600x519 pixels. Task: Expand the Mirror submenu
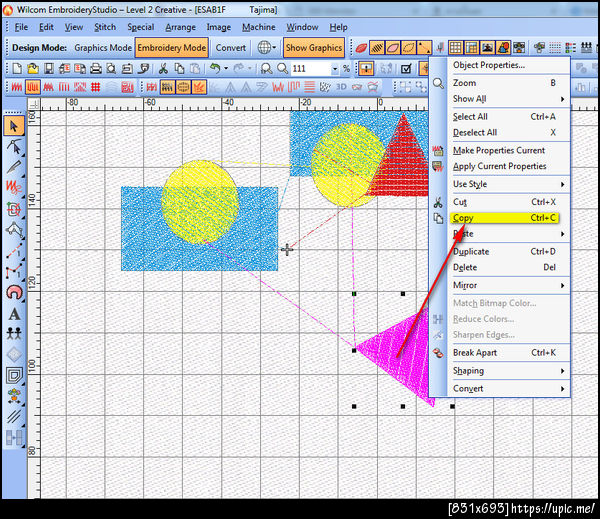[511, 286]
